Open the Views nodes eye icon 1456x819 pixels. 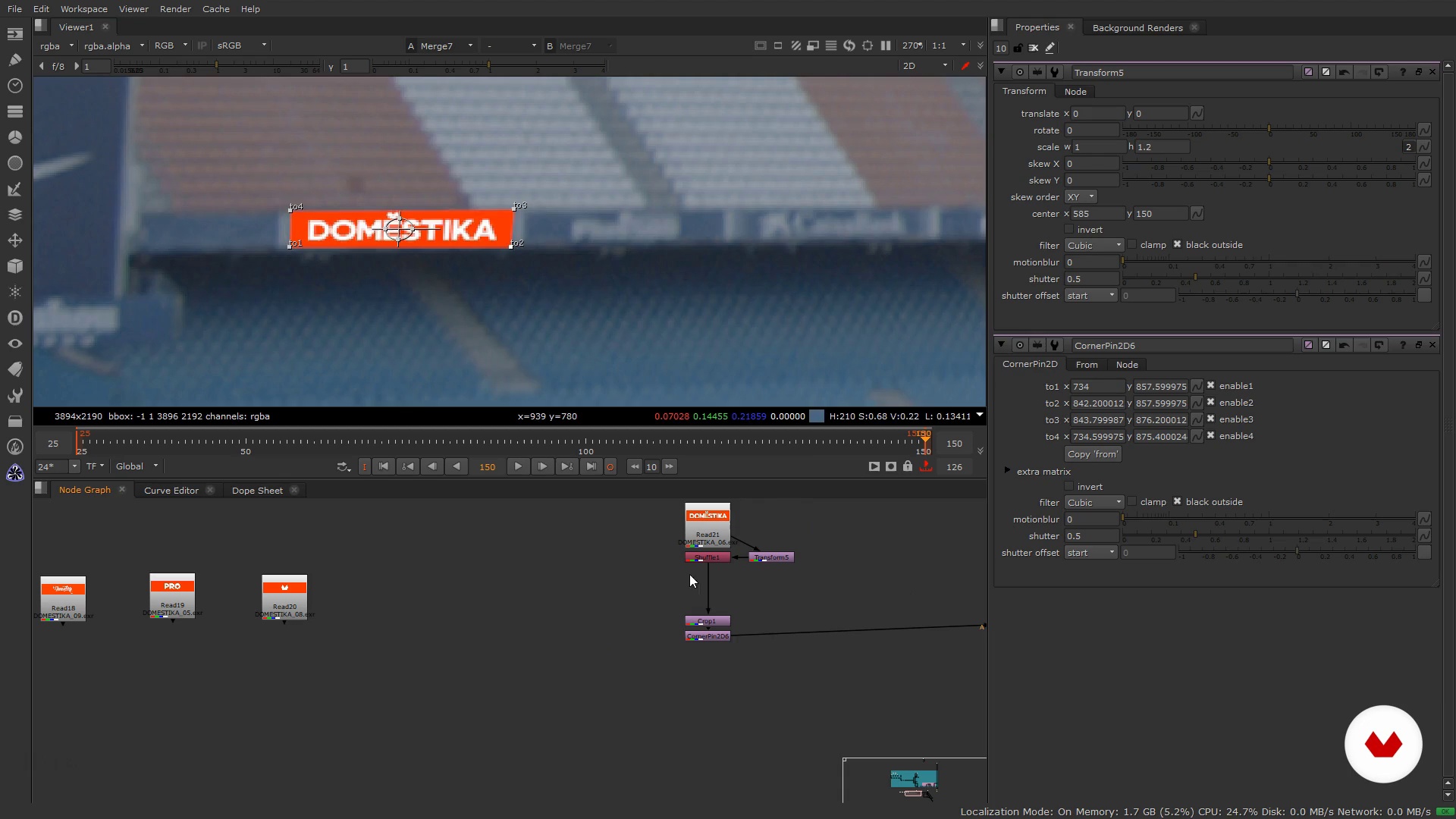pos(14,344)
